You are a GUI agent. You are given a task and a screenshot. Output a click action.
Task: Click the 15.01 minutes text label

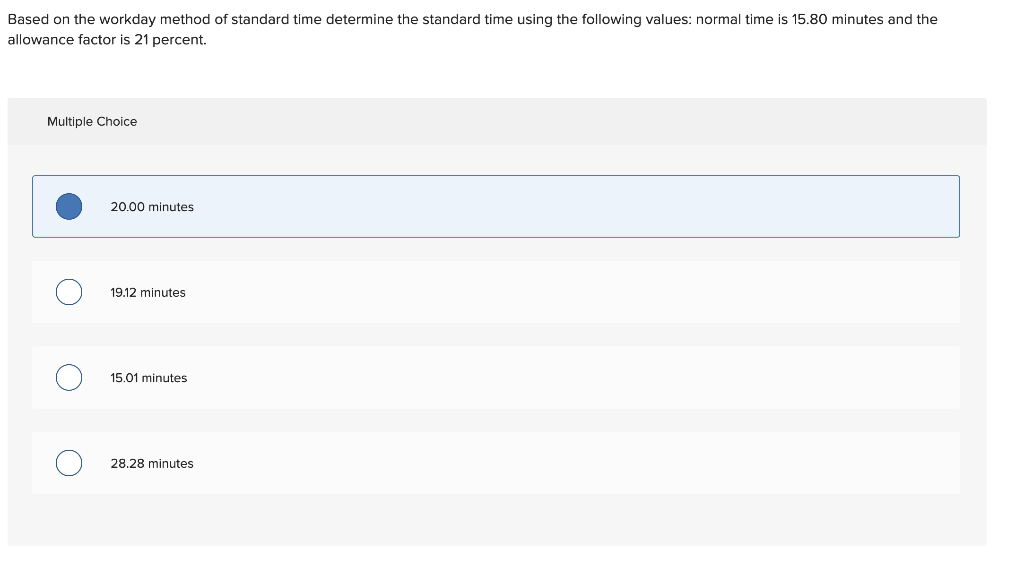[x=148, y=378]
